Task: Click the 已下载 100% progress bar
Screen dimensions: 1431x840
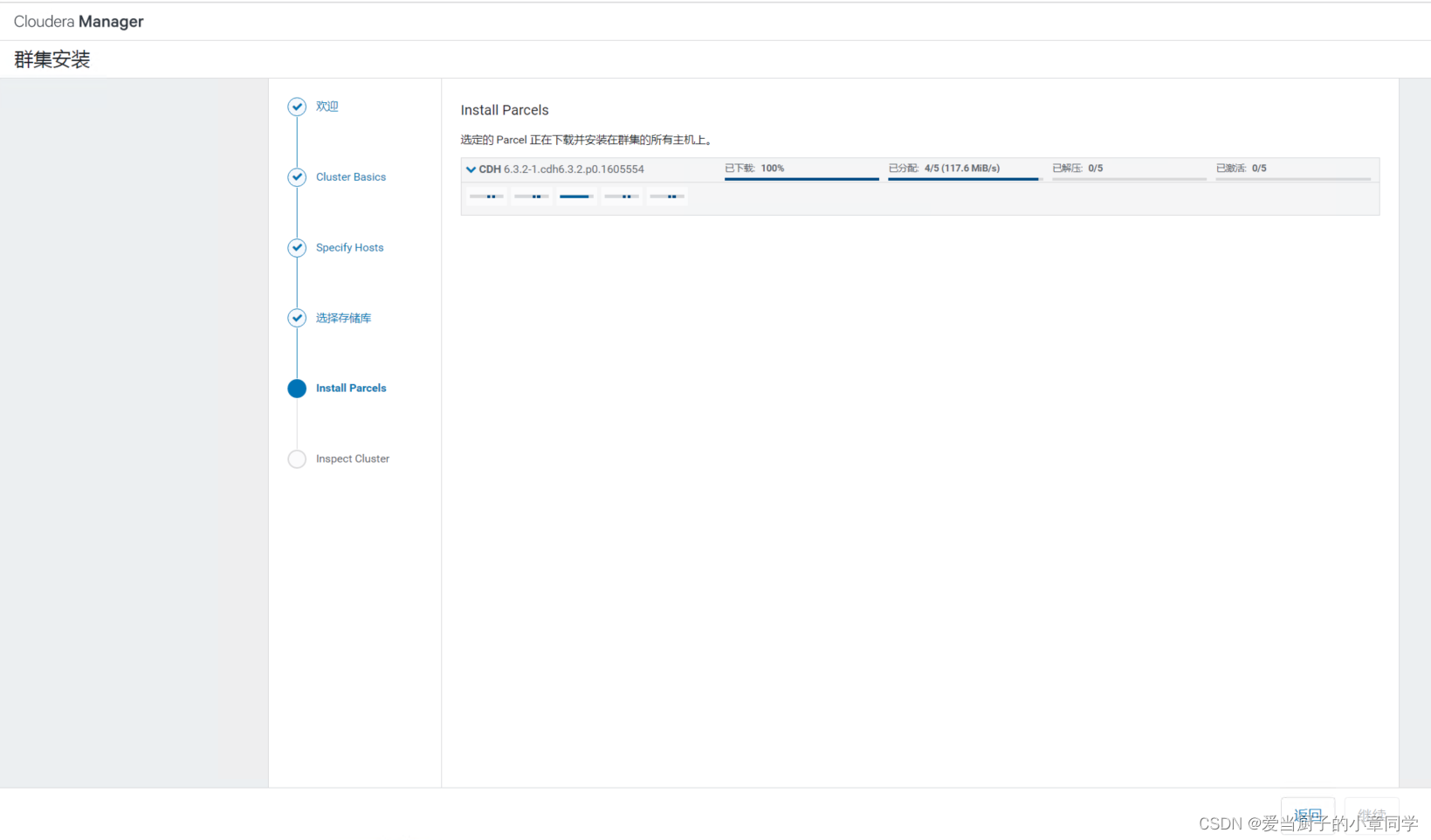Action: [801, 179]
